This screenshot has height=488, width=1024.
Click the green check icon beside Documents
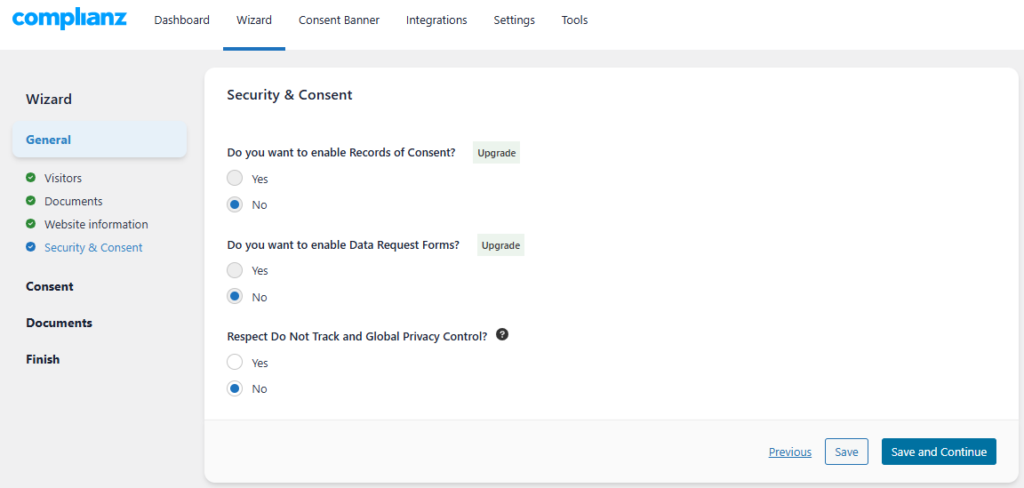click(x=30, y=201)
